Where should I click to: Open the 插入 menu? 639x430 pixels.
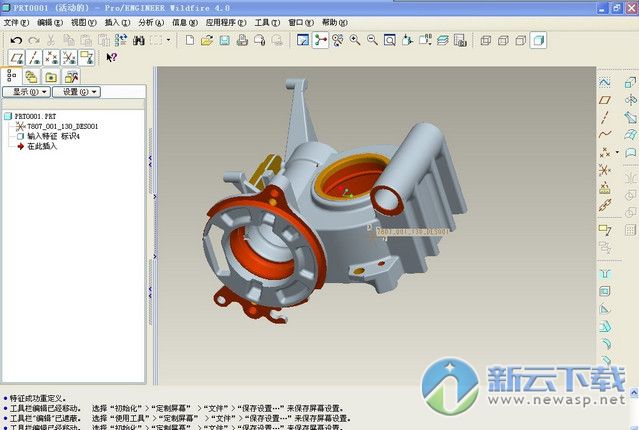pos(117,22)
